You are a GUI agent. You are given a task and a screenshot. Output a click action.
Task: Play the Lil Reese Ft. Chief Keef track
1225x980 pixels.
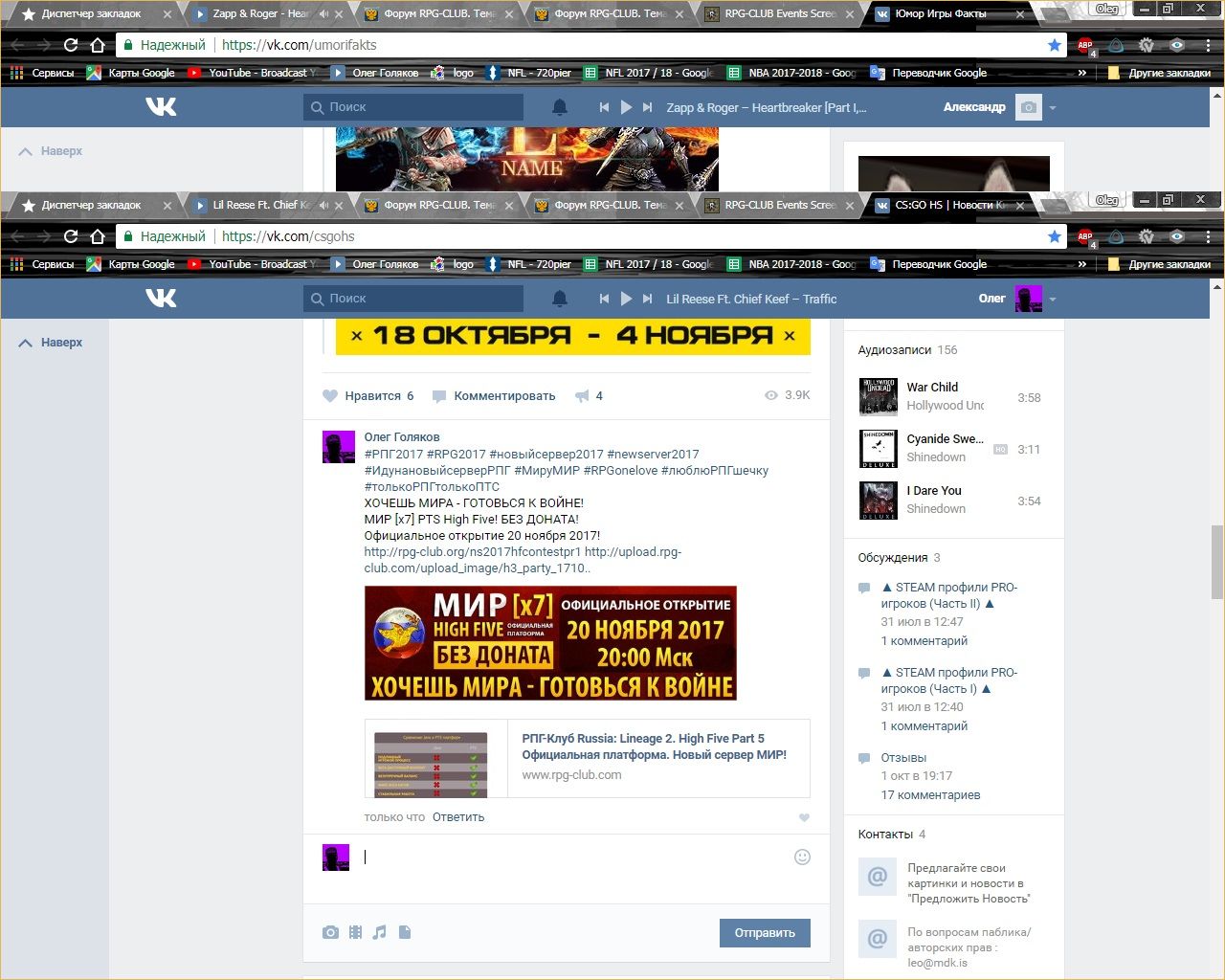point(626,299)
